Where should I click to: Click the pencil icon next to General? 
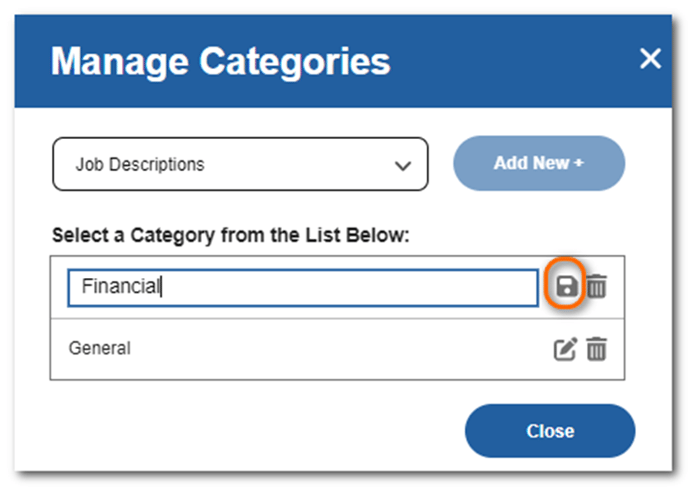coord(565,349)
